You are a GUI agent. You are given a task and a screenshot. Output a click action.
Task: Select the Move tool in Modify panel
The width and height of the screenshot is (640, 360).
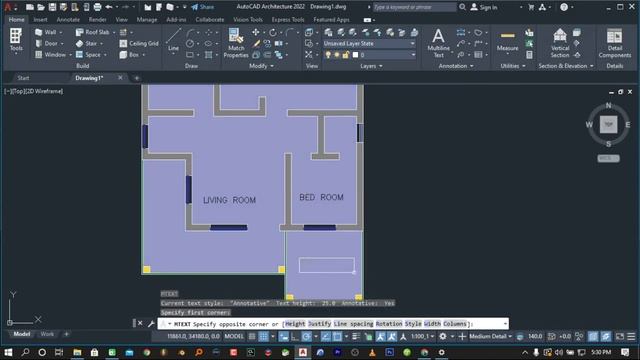(256, 32)
